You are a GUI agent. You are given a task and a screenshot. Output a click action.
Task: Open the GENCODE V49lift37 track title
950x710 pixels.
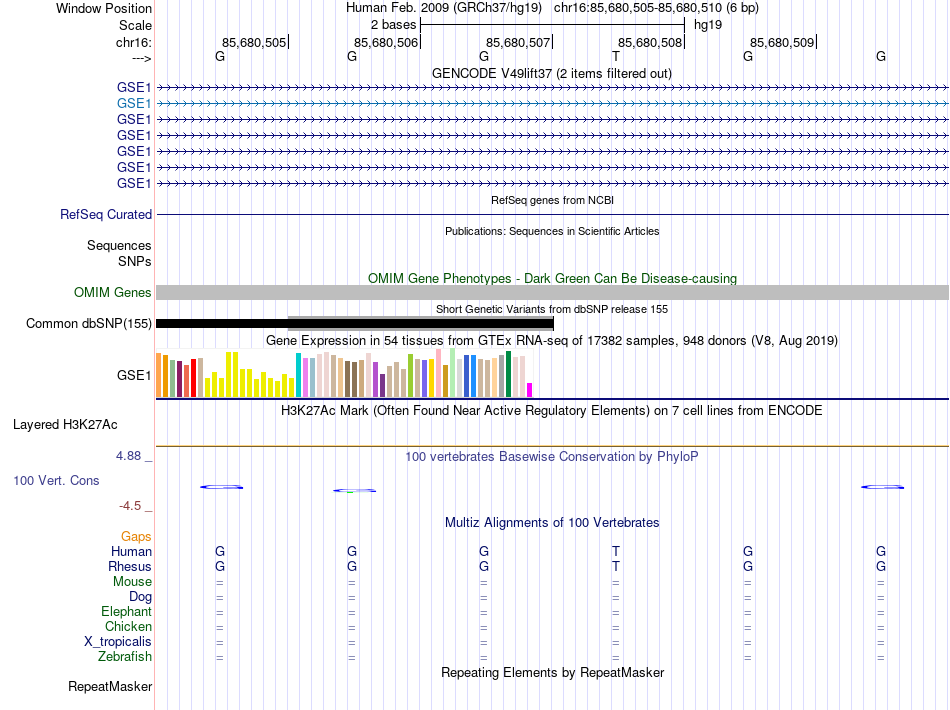[x=552, y=73]
